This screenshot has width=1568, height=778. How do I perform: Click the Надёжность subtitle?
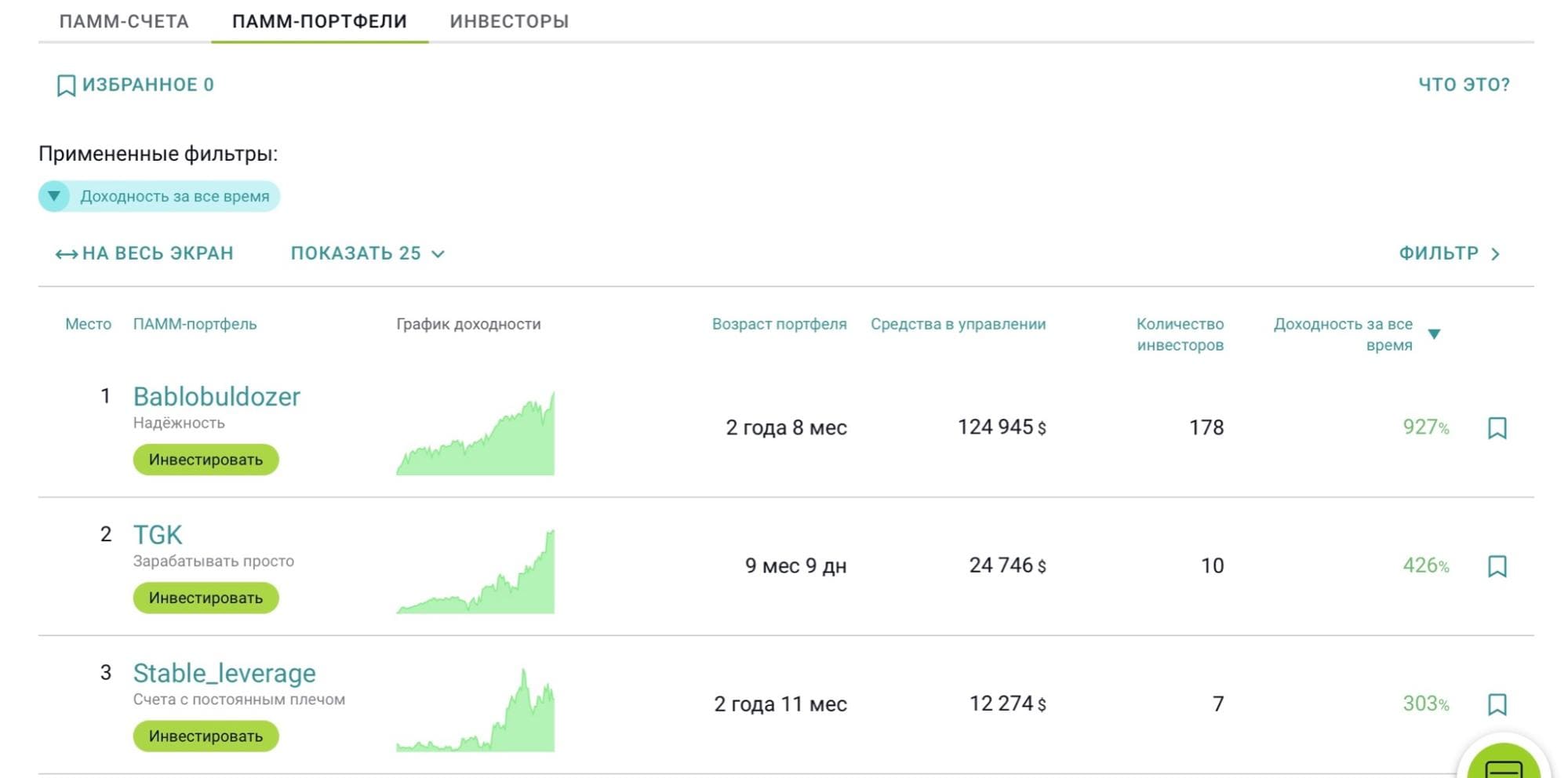coord(179,423)
